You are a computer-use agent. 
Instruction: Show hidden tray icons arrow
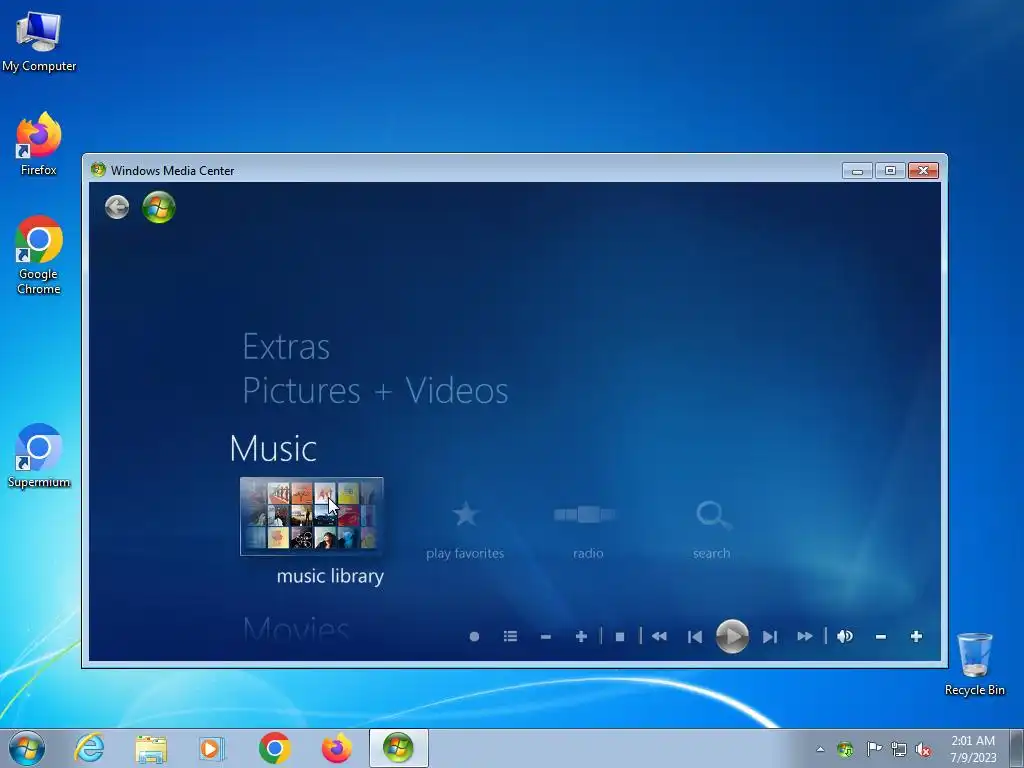[820, 749]
